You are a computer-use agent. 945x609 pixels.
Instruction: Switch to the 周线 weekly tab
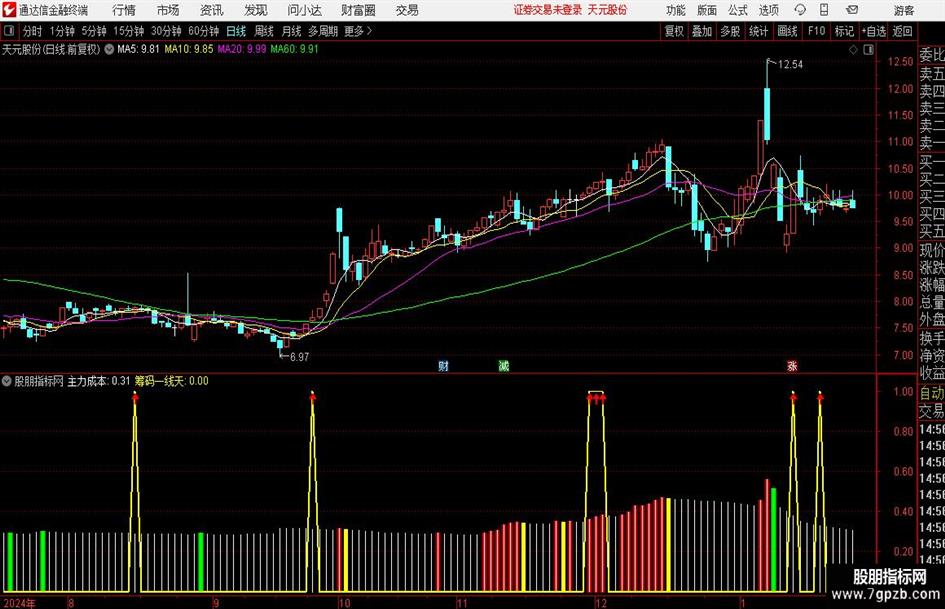(x=263, y=31)
